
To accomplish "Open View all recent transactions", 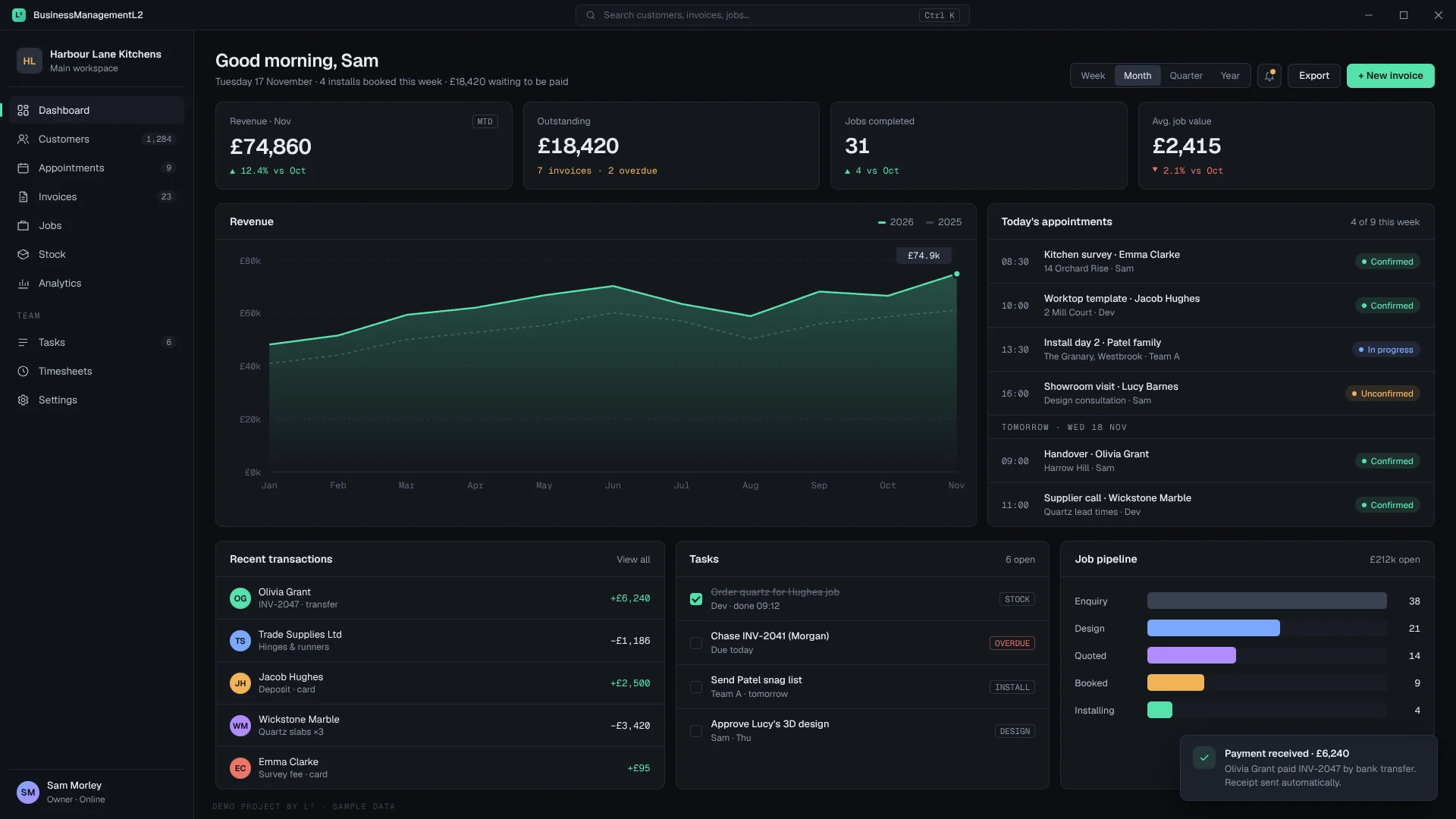I will [x=633, y=560].
